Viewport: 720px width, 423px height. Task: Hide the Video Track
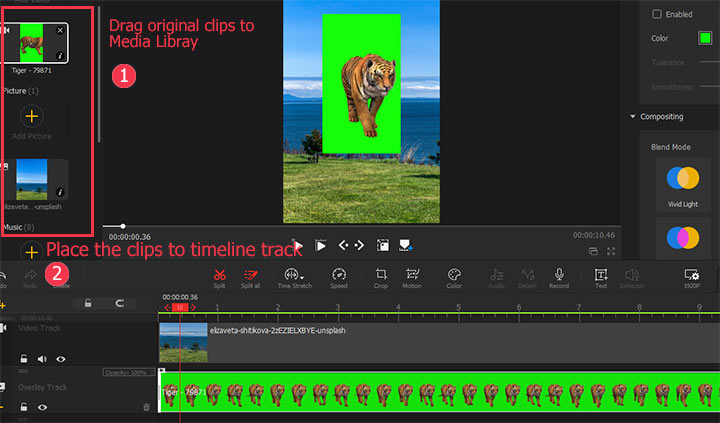click(61, 359)
